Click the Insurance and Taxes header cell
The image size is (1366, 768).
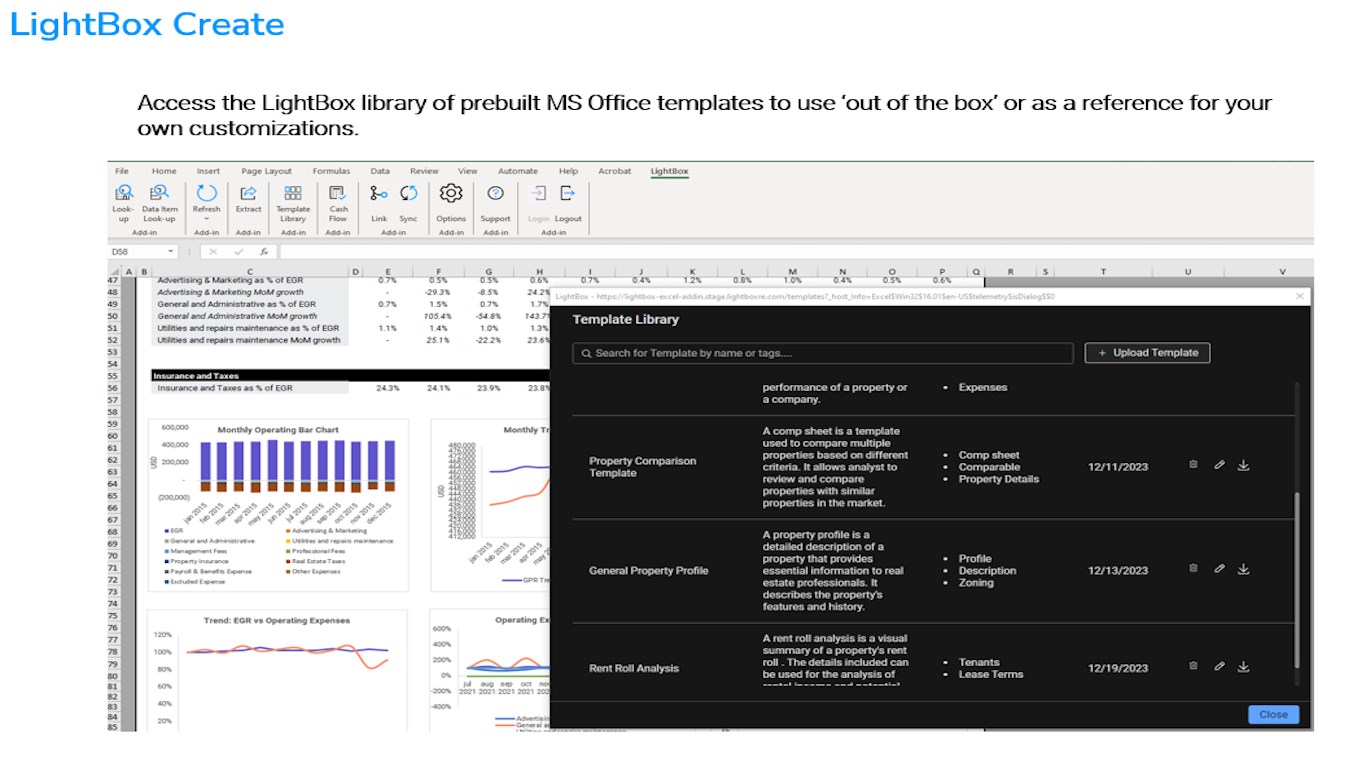tap(250, 376)
